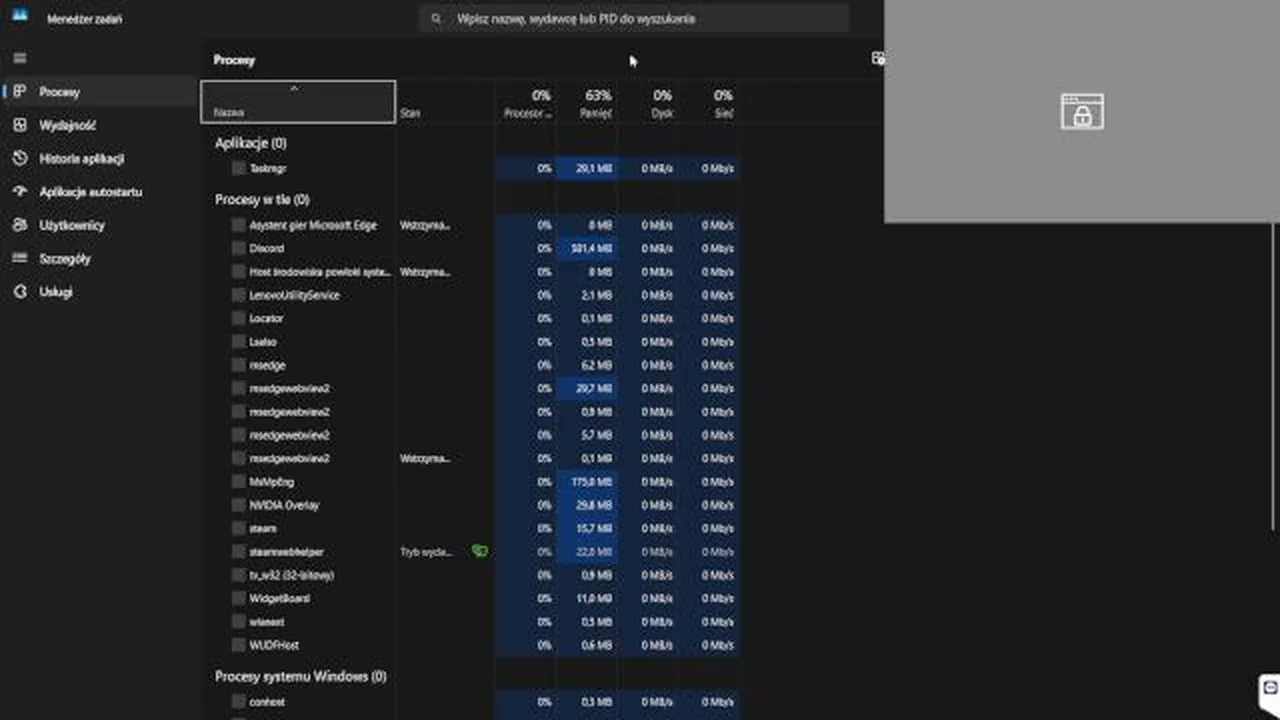The width and height of the screenshot is (1280, 720).
Task: Select msedgewebview2 row using 0,9 MB
Action: (470, 411)
